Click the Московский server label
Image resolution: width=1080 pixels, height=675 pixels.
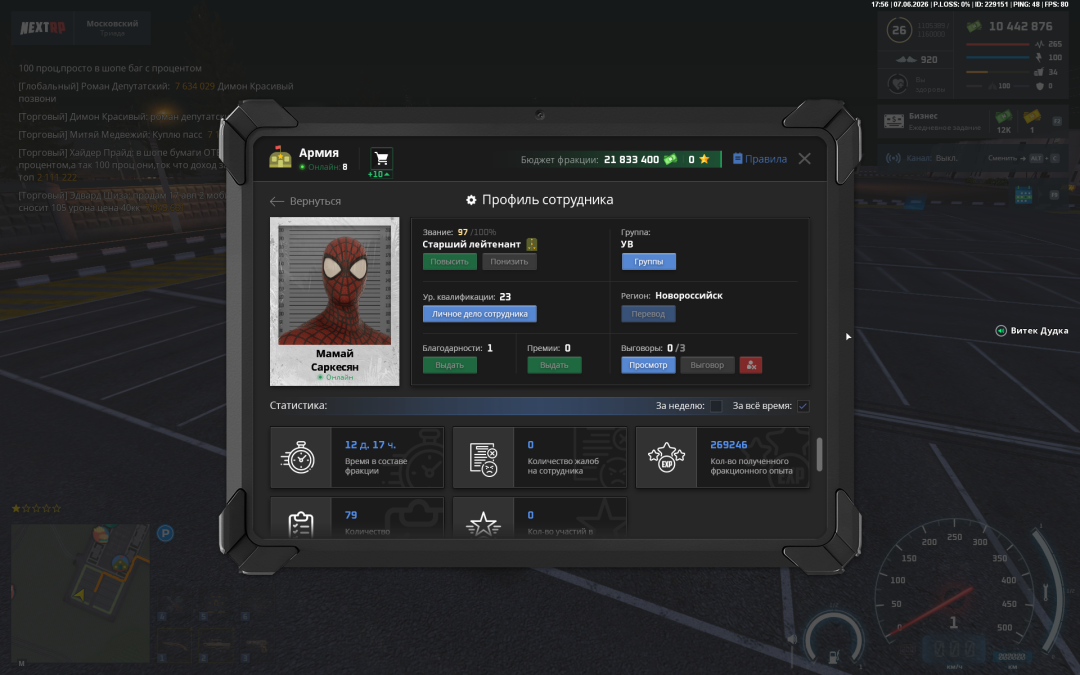point(112,23)
